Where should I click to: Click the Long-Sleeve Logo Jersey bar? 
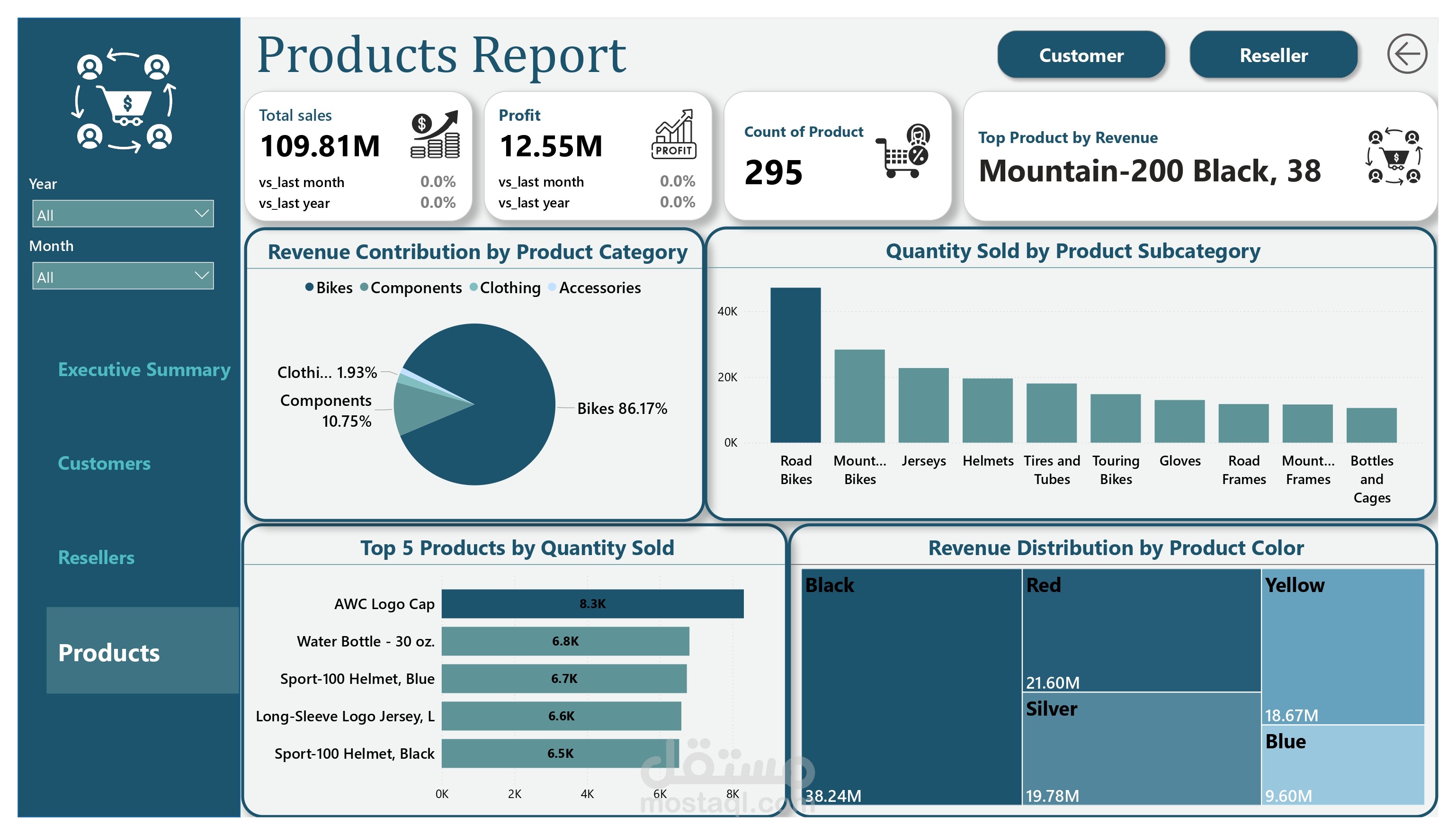click(x=561, y=716)
